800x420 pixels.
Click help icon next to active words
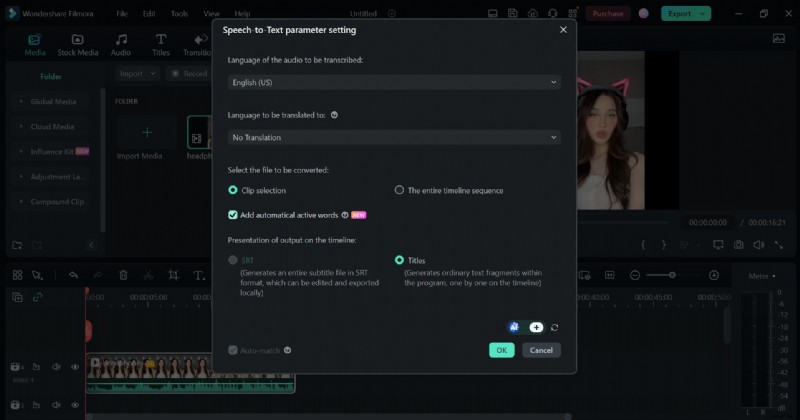tap(345, 215)
